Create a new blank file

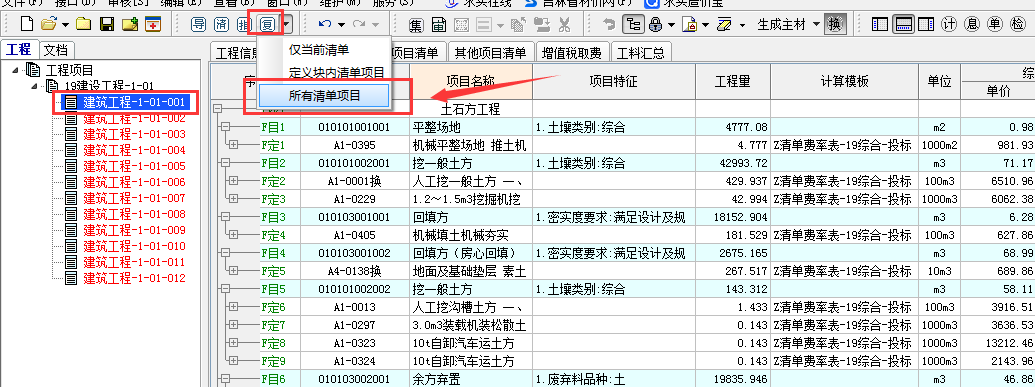click(26, 25)
